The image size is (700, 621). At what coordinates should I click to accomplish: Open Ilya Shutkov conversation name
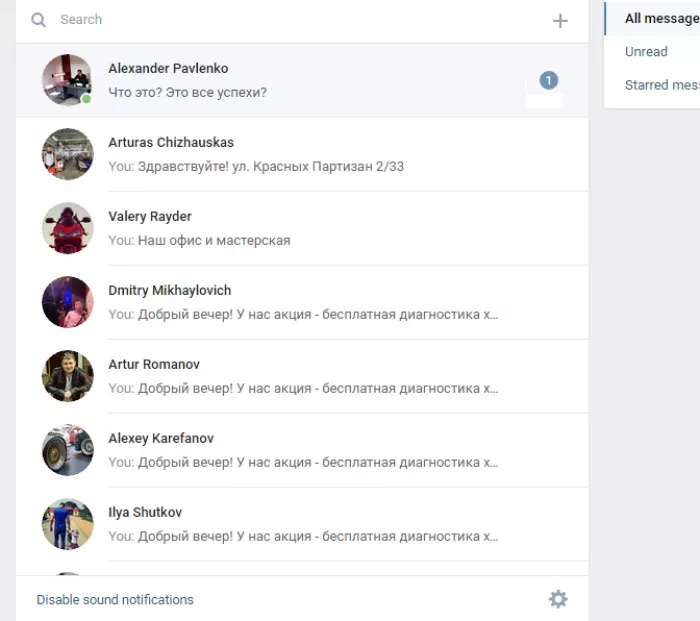(145, 513)
